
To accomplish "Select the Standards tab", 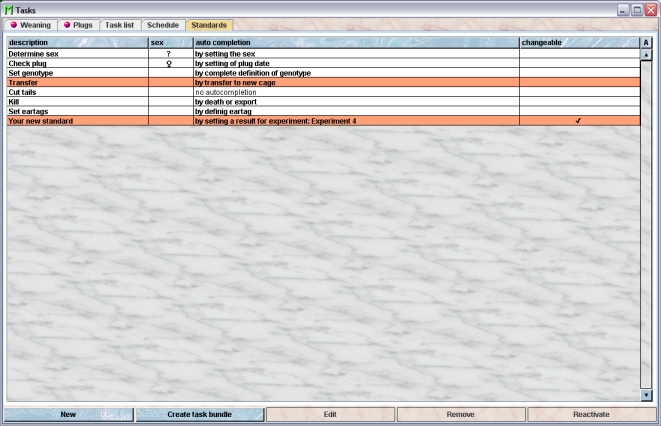I will tap(210, 24).
